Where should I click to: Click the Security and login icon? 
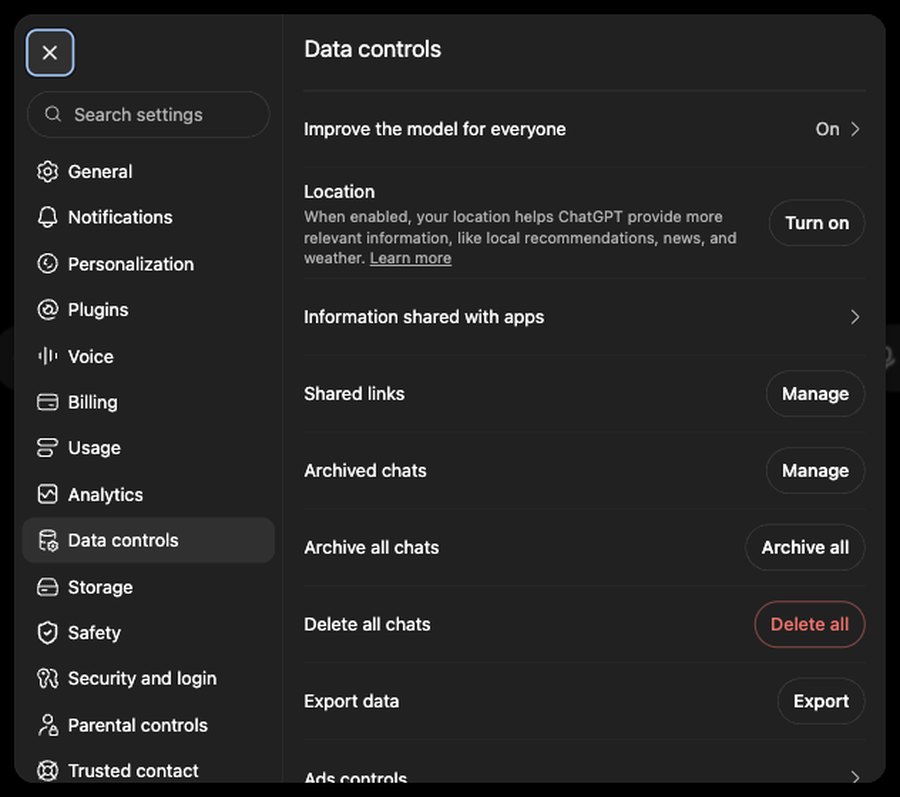(x=48, y=679)
